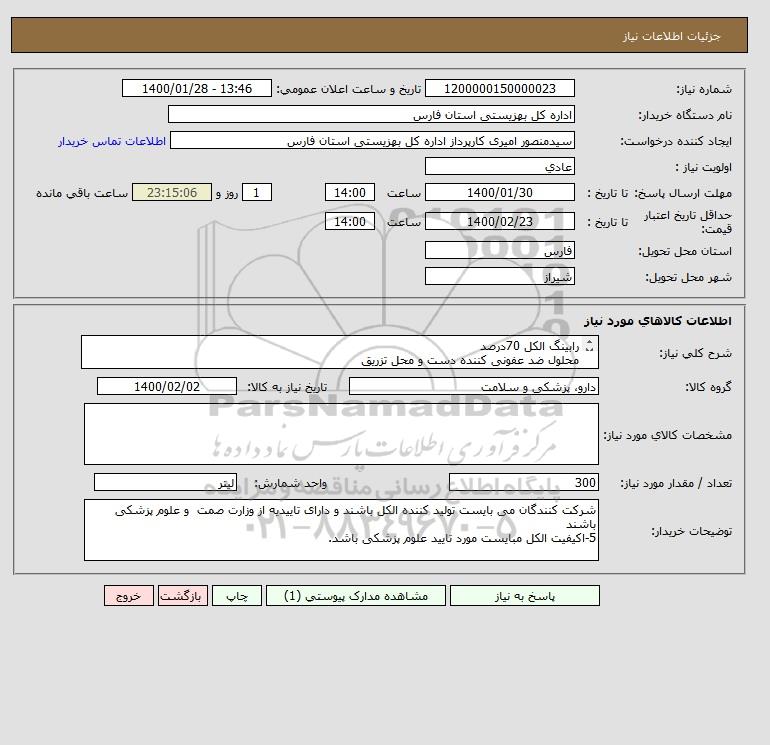The height and width of the screenshot is (745, 770).
Task: Click the label تاریخ و ساعت اعلان عمومی
Action: pos(349,89)
